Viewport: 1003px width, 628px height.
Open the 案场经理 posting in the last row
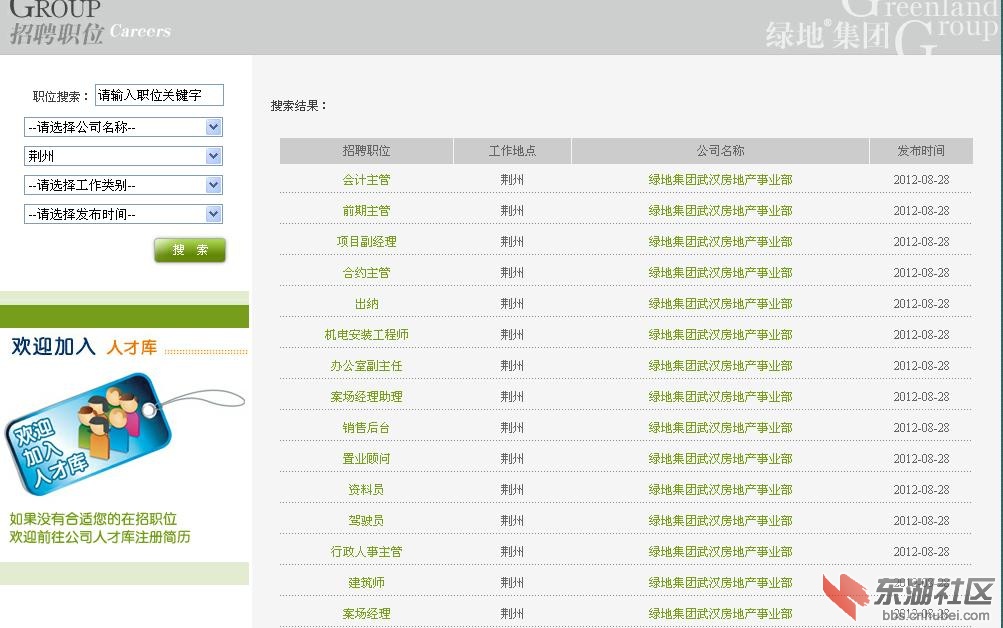coord(366,614)
